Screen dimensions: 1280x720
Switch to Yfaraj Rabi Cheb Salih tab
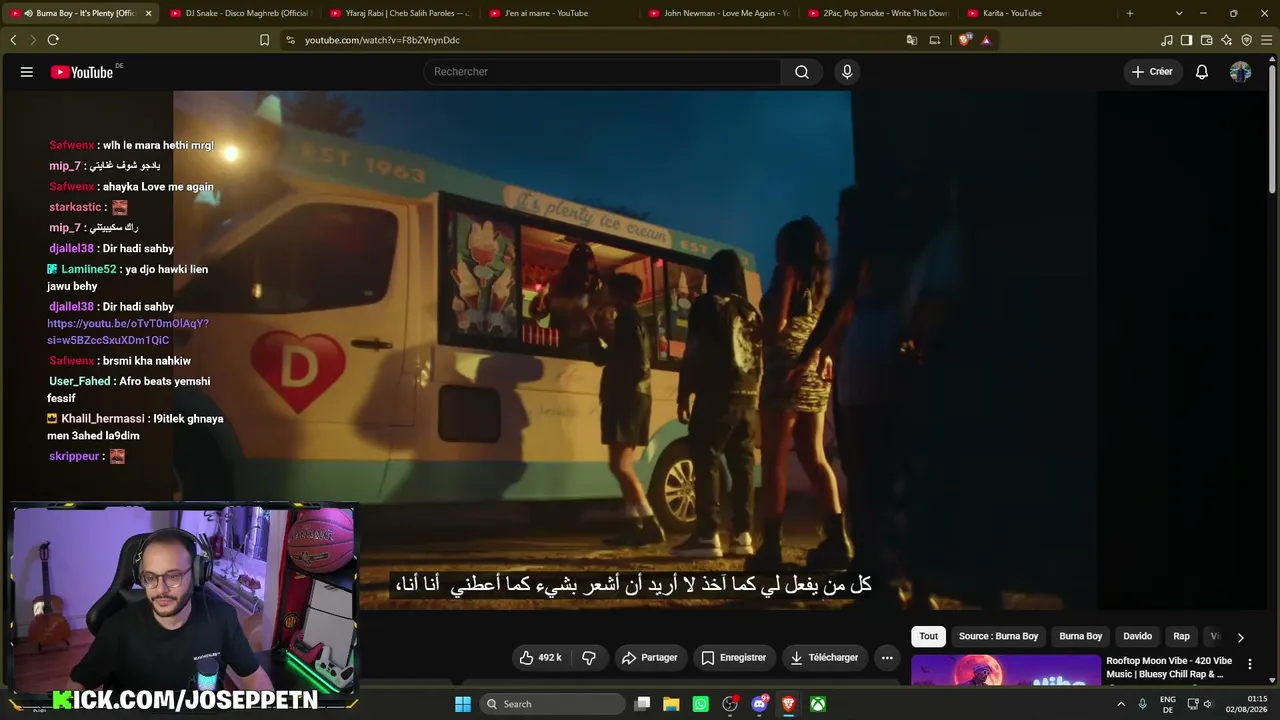tap(400, 13)
